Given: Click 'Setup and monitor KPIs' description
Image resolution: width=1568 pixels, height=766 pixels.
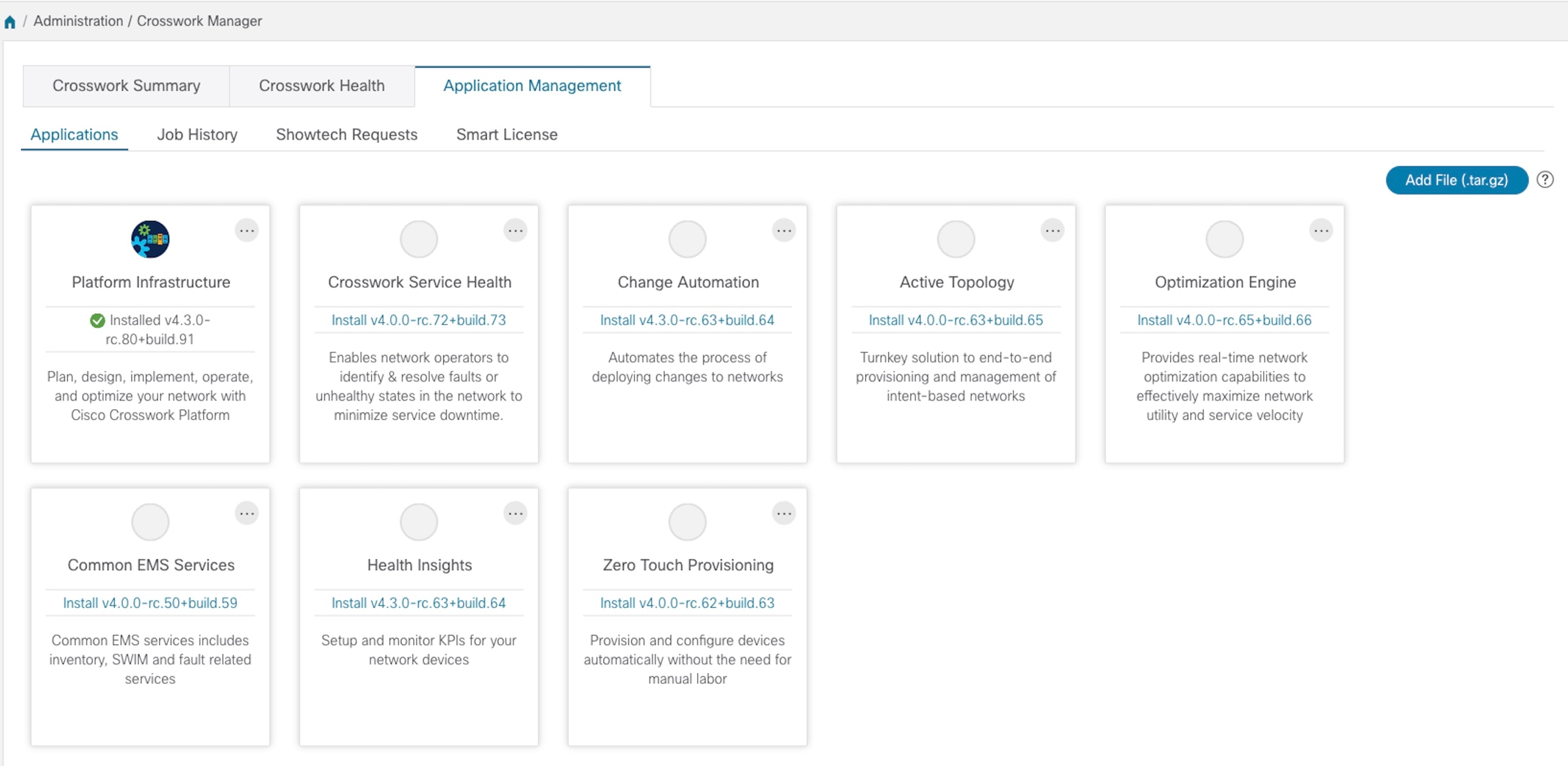Looking at the screenshot, I should [419, 650].
